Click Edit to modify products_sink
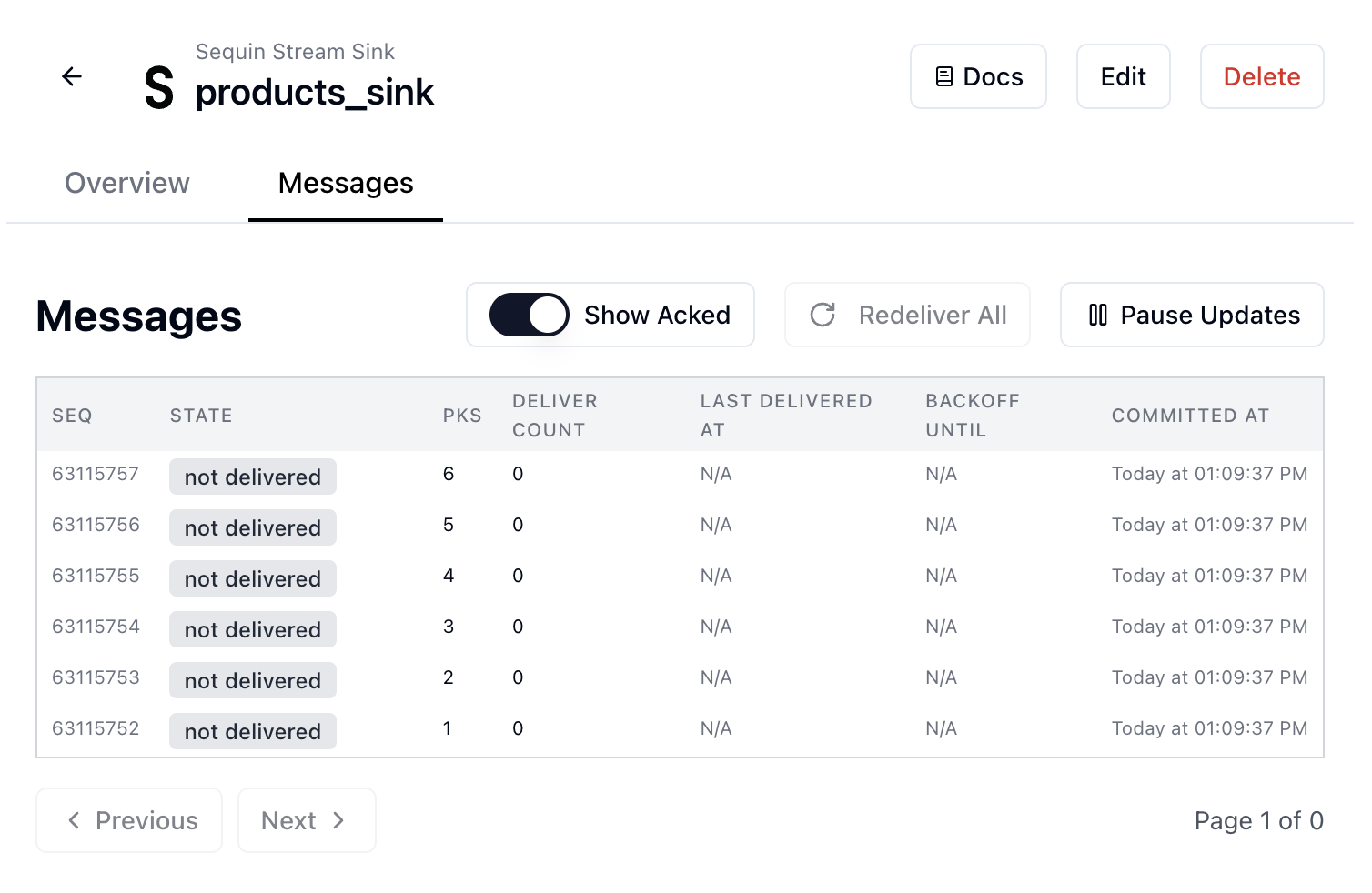 (1123, 76)
